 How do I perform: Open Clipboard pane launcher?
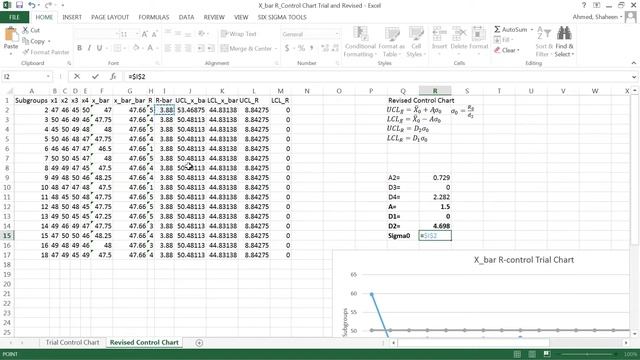pos(69,63)
